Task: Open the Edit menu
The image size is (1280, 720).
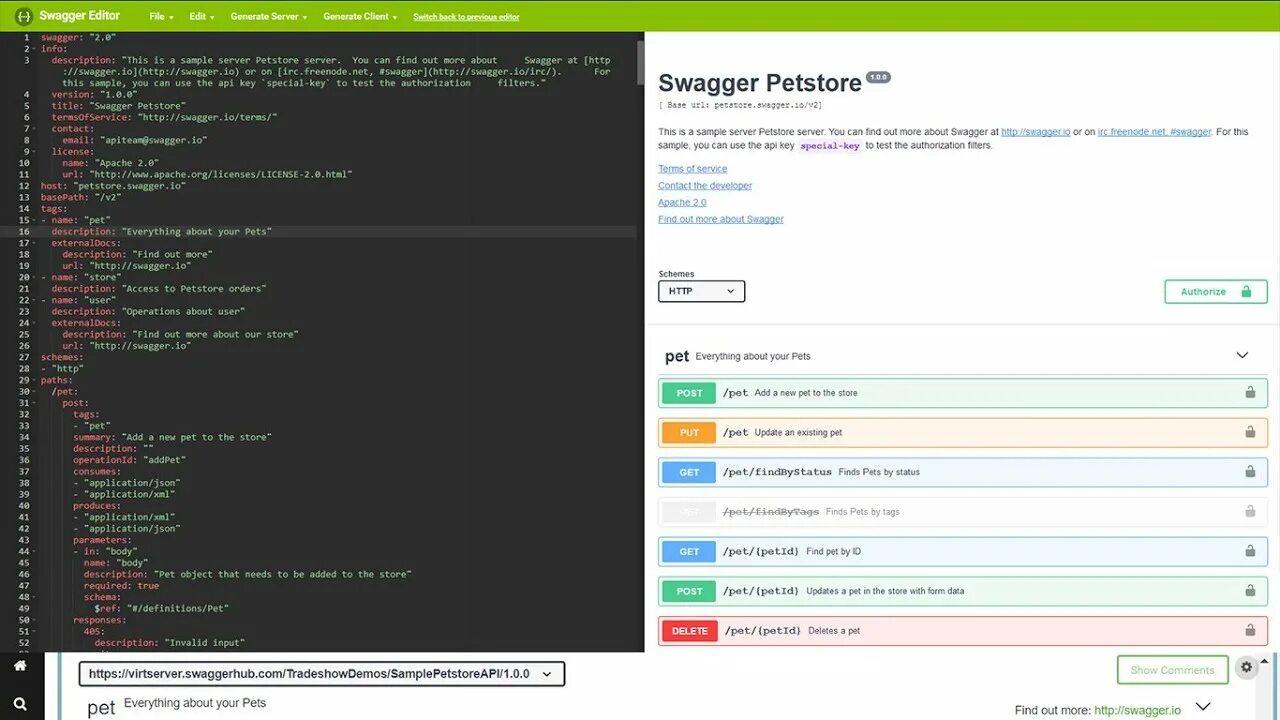Action: click(x=202, y=17)
